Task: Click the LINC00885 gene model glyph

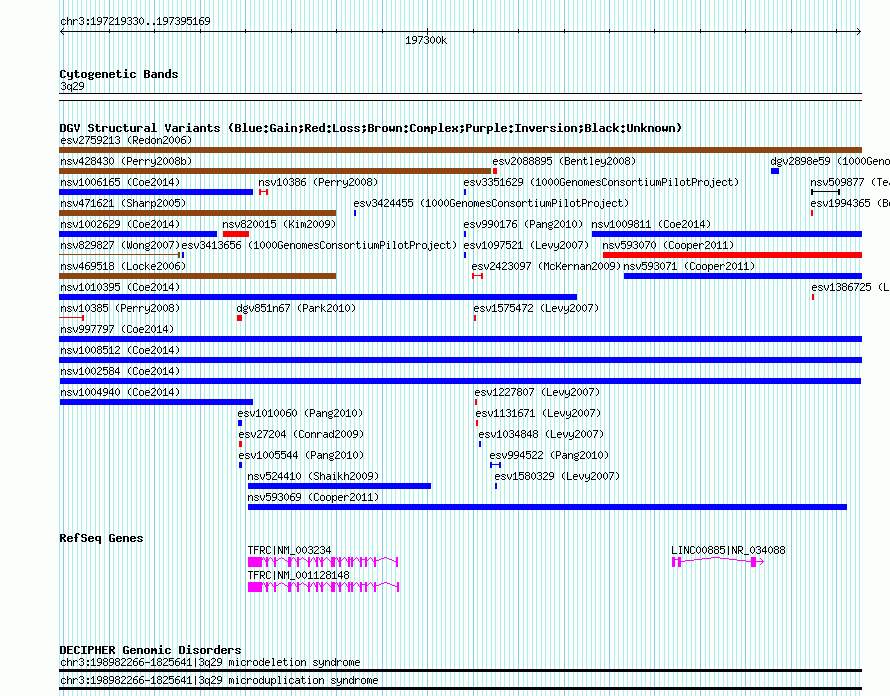Action: 717,562
